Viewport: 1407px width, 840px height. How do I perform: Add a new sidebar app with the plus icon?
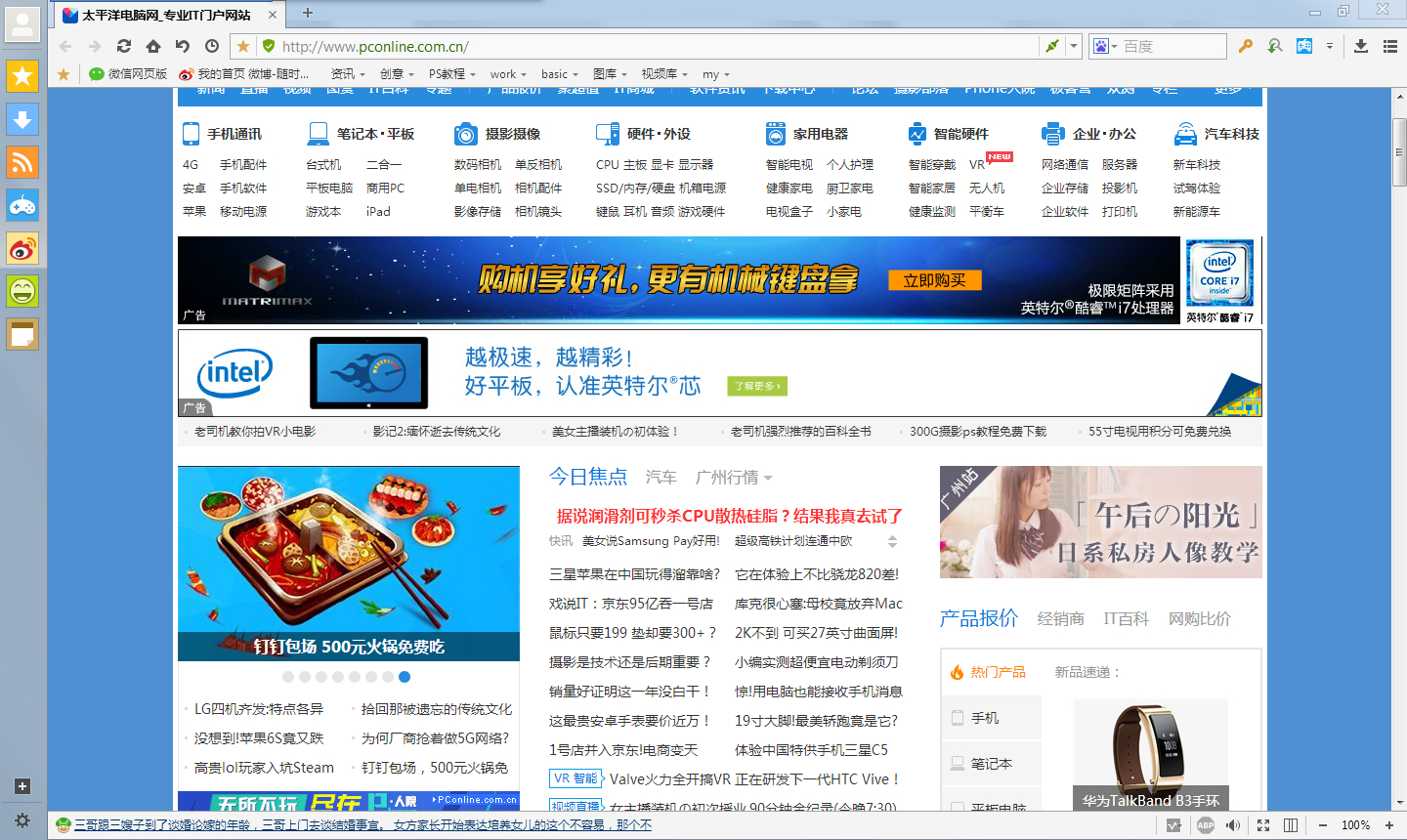point(22,786)
